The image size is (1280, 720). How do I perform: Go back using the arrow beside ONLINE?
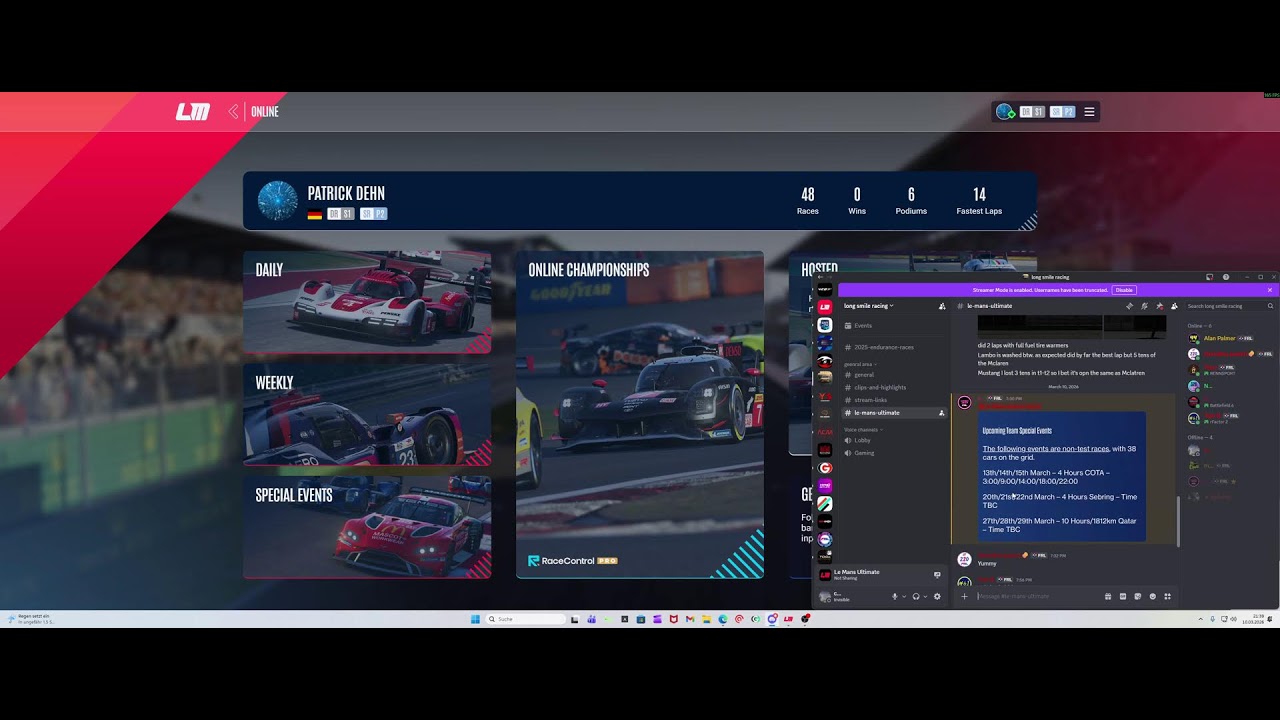pyautogui.click(x=234, y=112)
